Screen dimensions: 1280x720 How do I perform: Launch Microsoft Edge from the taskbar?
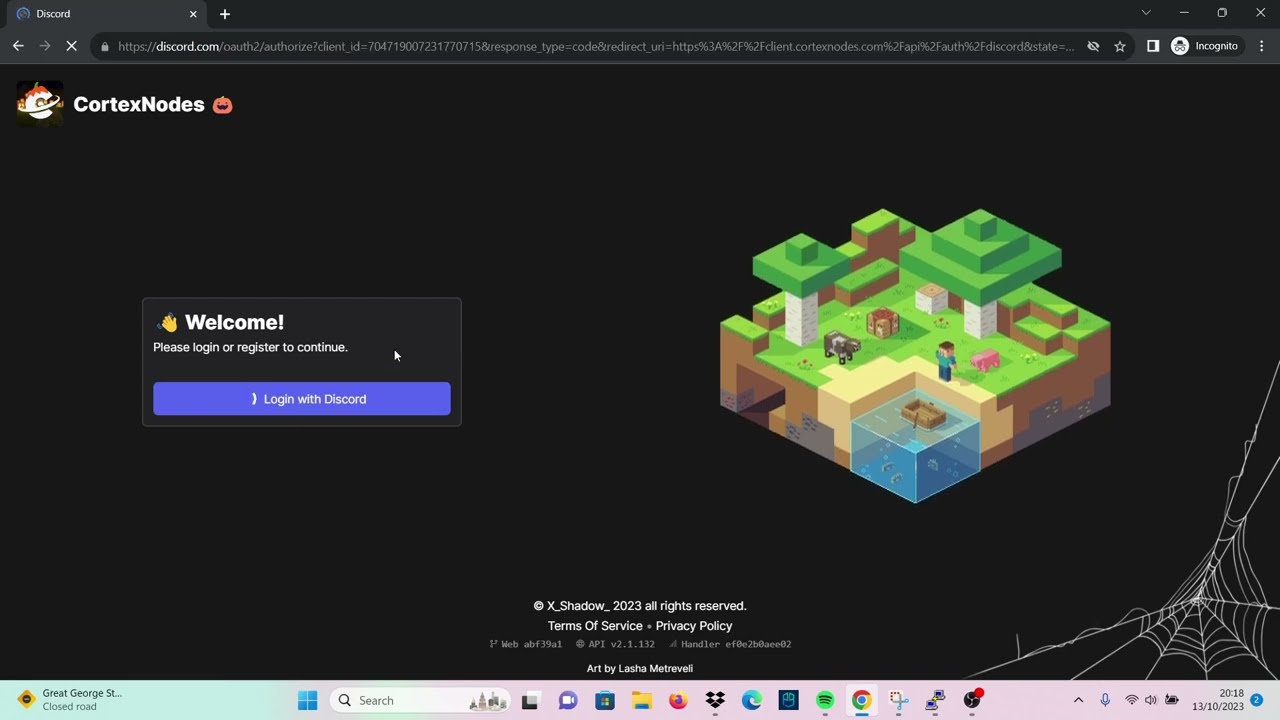(752, 700)
